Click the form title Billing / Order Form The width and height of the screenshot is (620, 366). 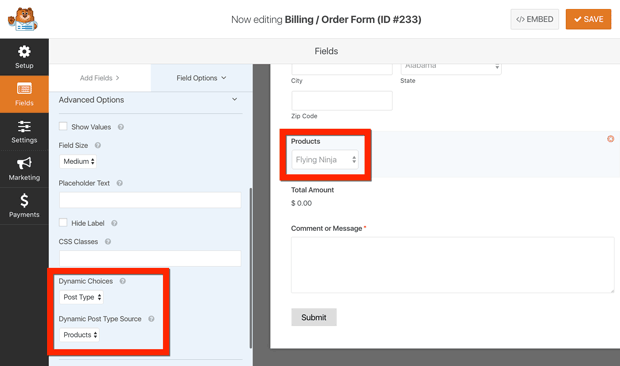[353, 19]
